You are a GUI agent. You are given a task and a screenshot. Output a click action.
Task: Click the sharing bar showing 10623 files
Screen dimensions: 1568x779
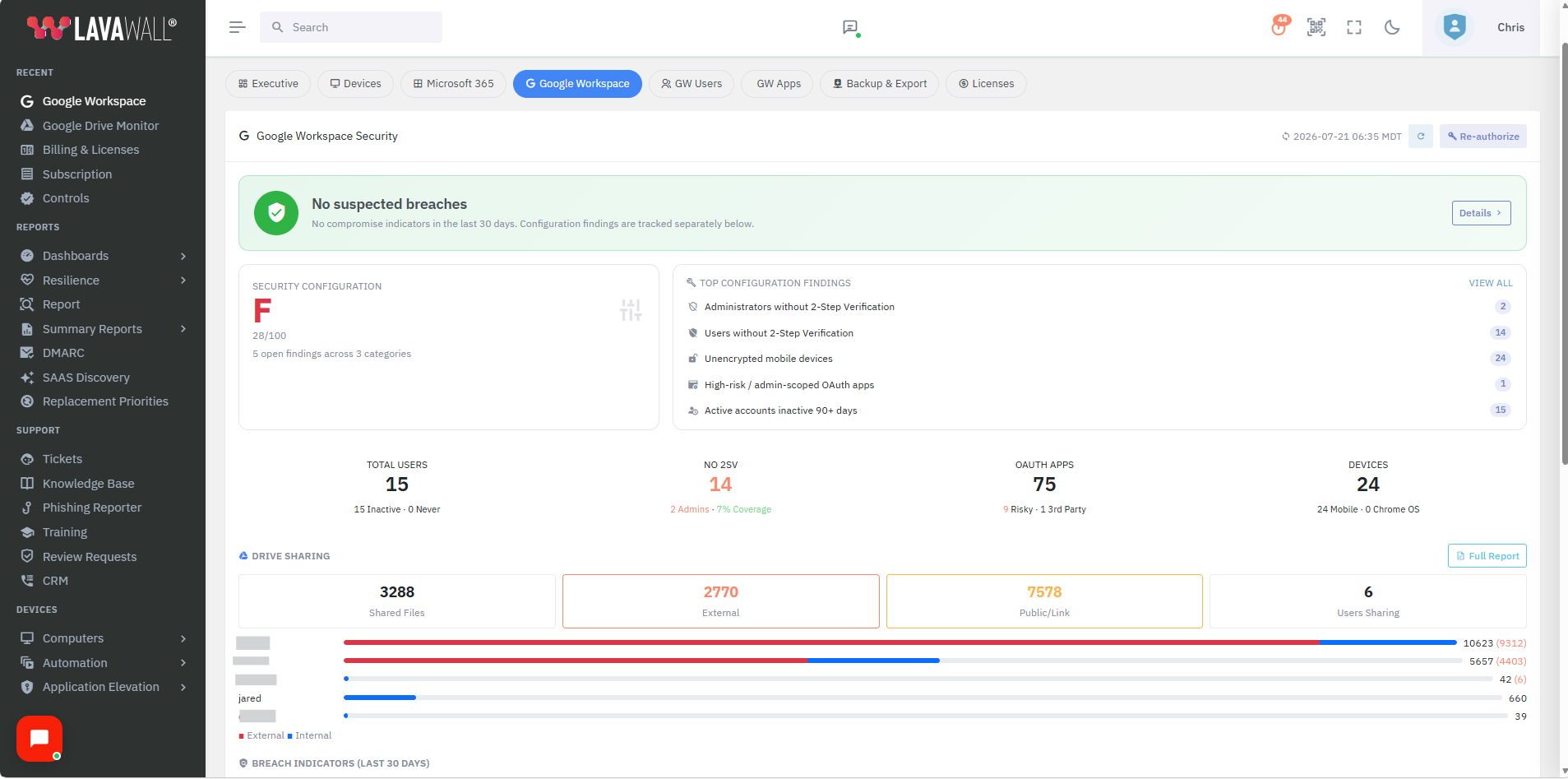pyautogui.click(x=900, y=642)
